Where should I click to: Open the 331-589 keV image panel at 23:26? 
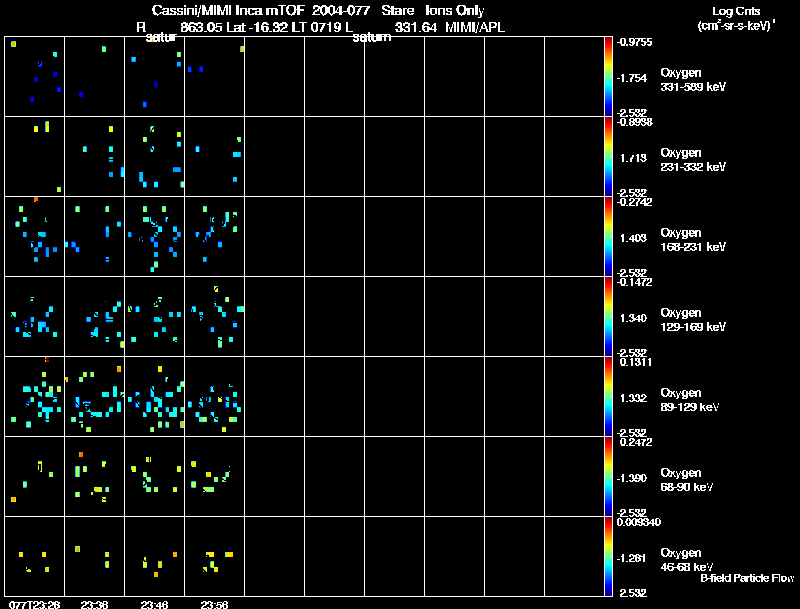click(x=35, y=77)
